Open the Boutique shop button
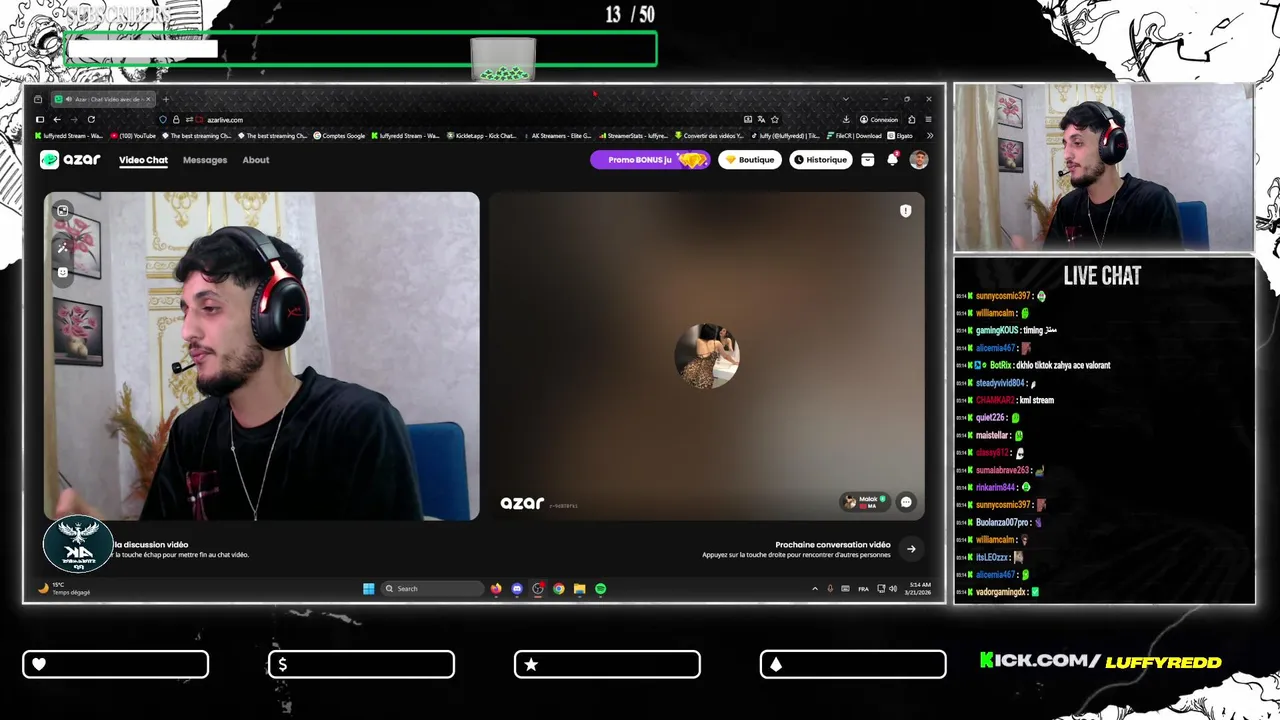 pos(750,160)
